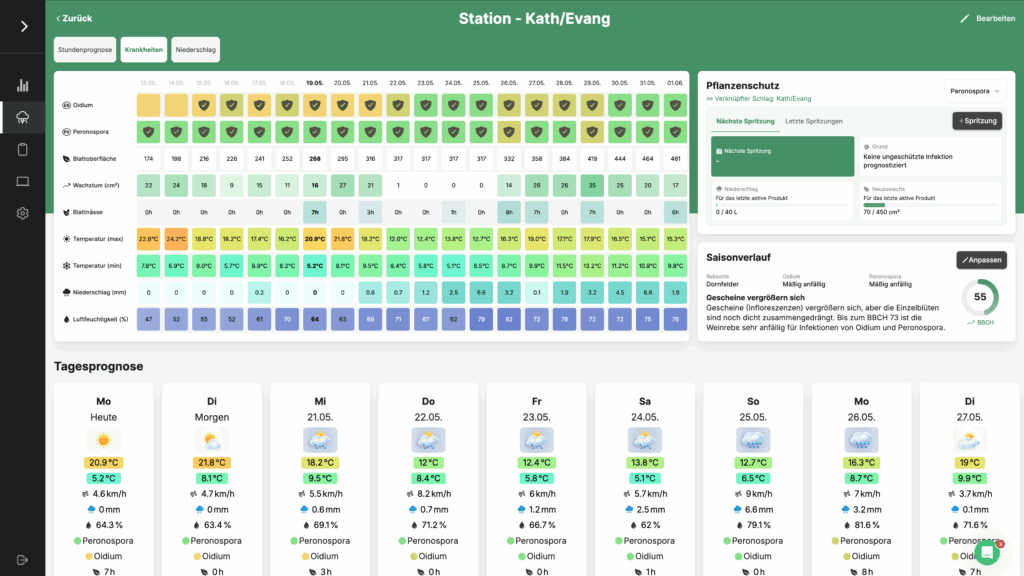
Task: Open settings gear in sidebar
Action: point(22,213)
